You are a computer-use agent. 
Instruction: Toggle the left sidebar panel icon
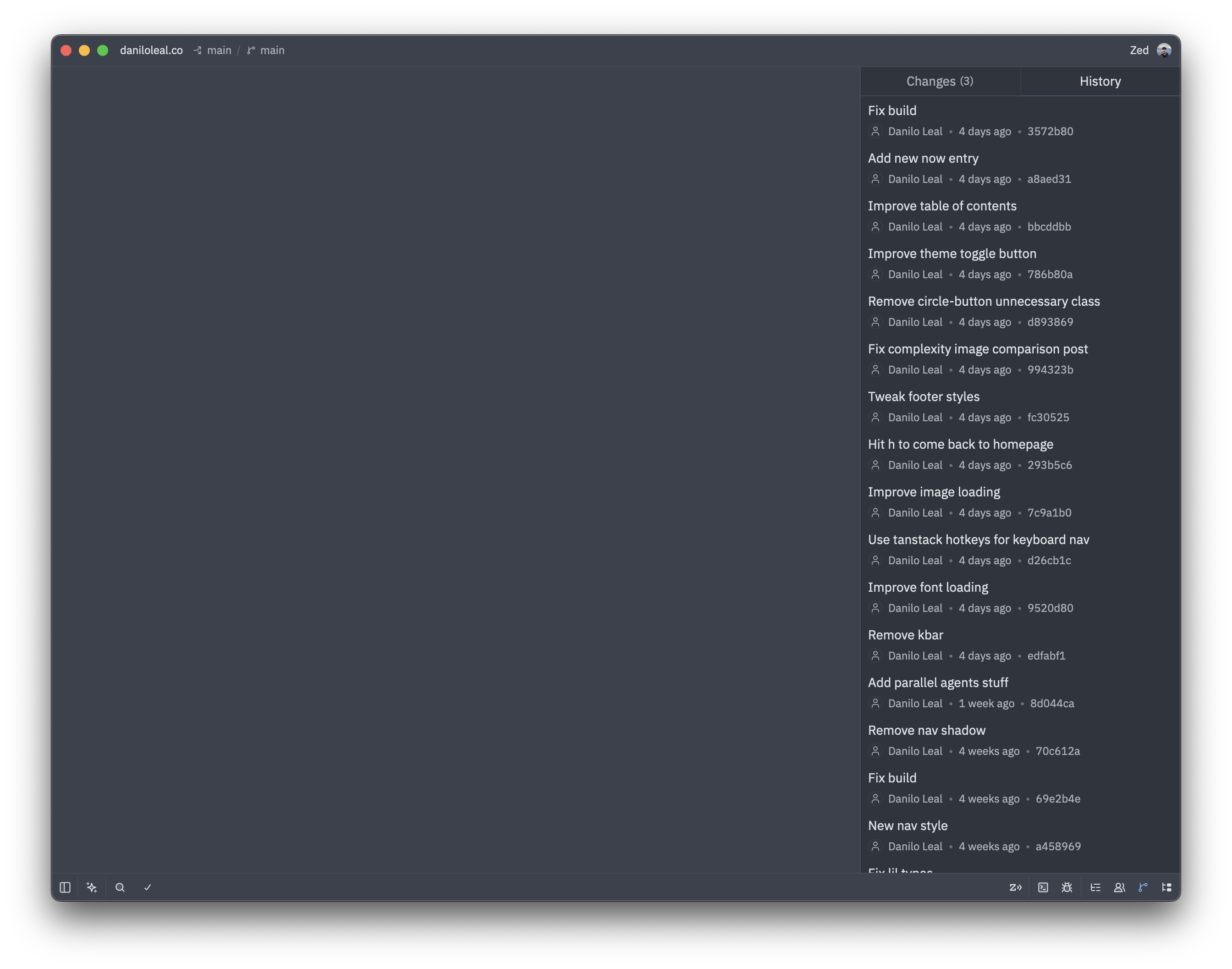65,887
